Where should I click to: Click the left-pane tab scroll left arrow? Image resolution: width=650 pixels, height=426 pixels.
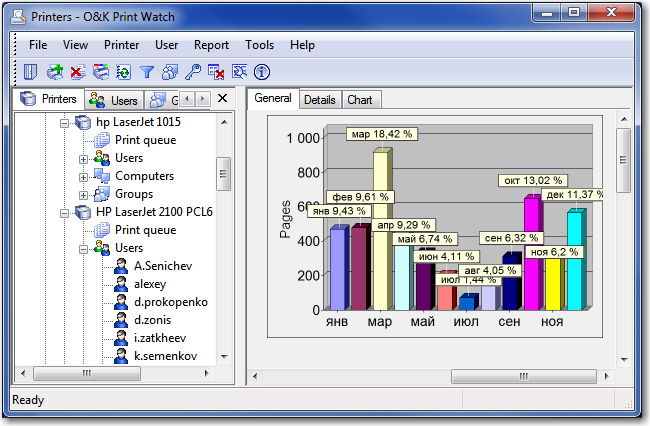(x=187, y=99)
